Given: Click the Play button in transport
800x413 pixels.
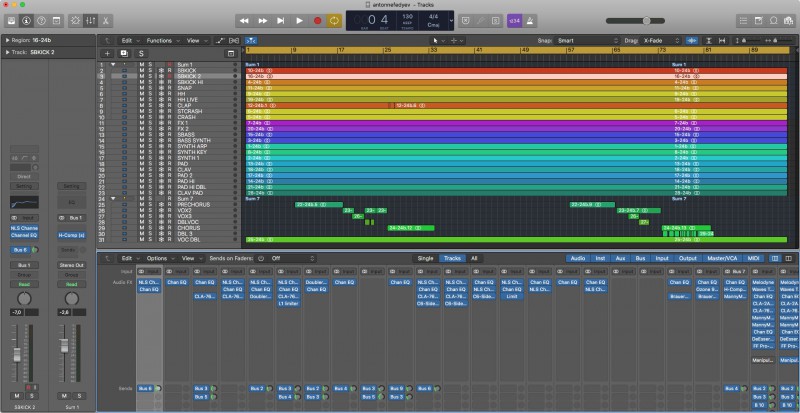Looking at the screenshot, I should point(299,20).
